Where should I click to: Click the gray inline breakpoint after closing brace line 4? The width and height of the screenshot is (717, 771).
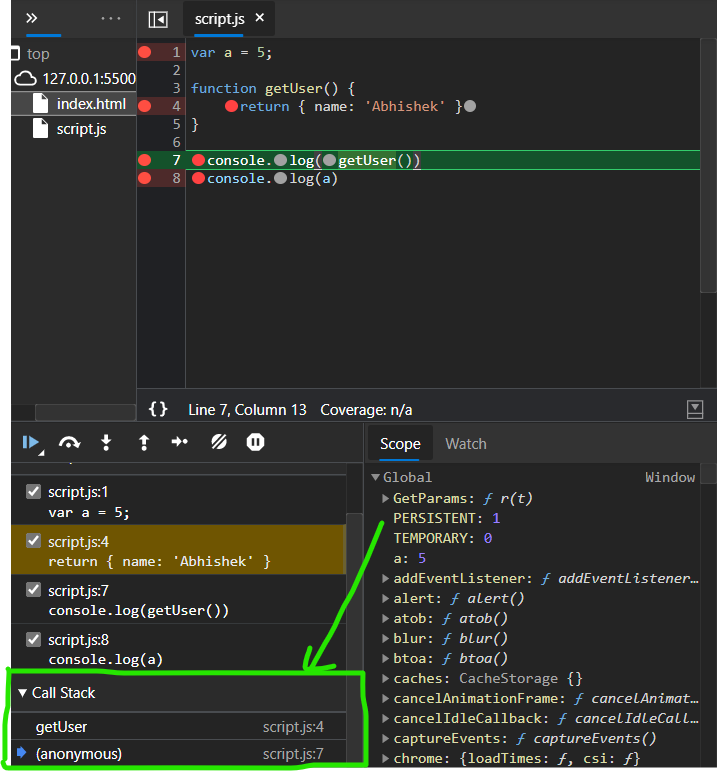[470, 106]
